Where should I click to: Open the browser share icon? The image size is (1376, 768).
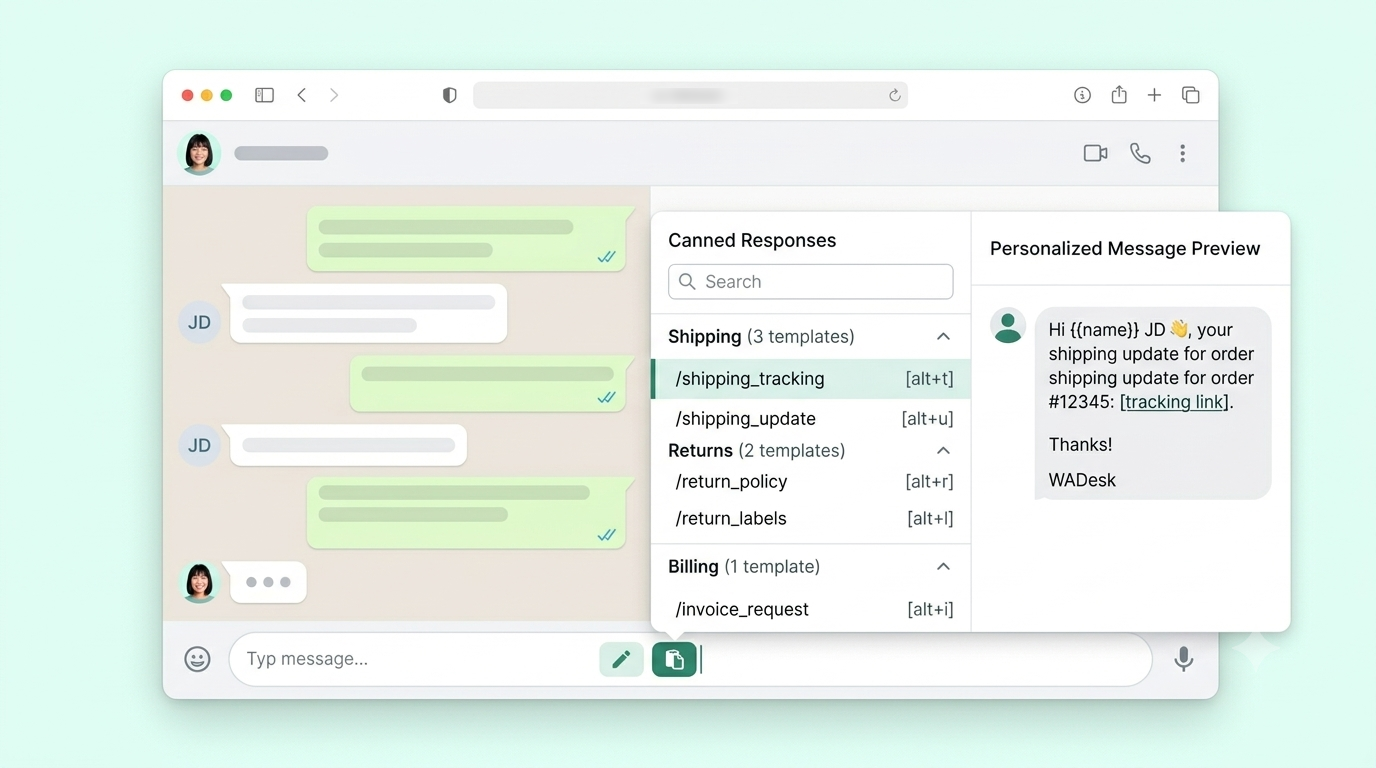[1119, 94]
